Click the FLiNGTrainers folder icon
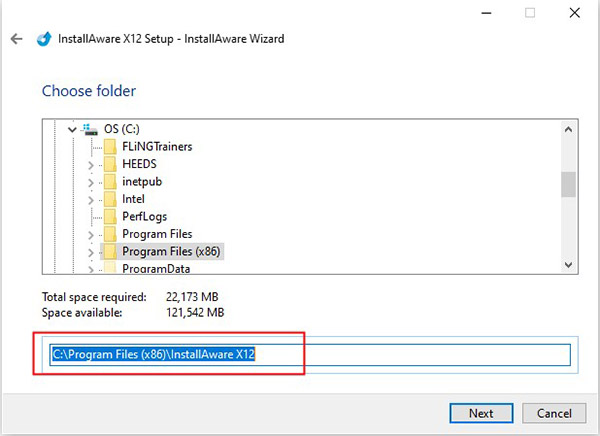The width and height of the screenshot is (600, 436). 110,147
